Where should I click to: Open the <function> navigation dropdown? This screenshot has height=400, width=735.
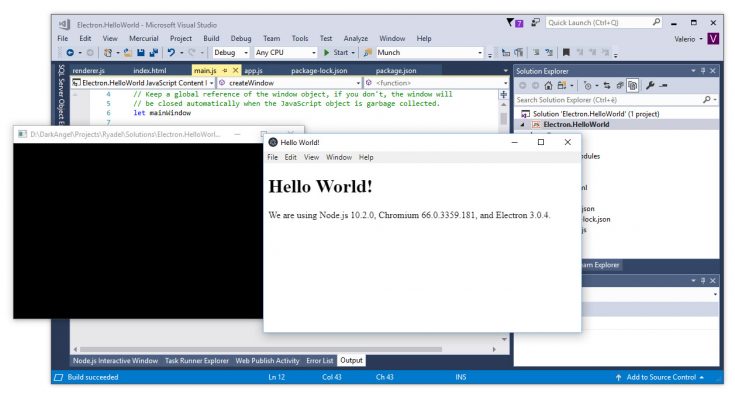pos(505,83)
